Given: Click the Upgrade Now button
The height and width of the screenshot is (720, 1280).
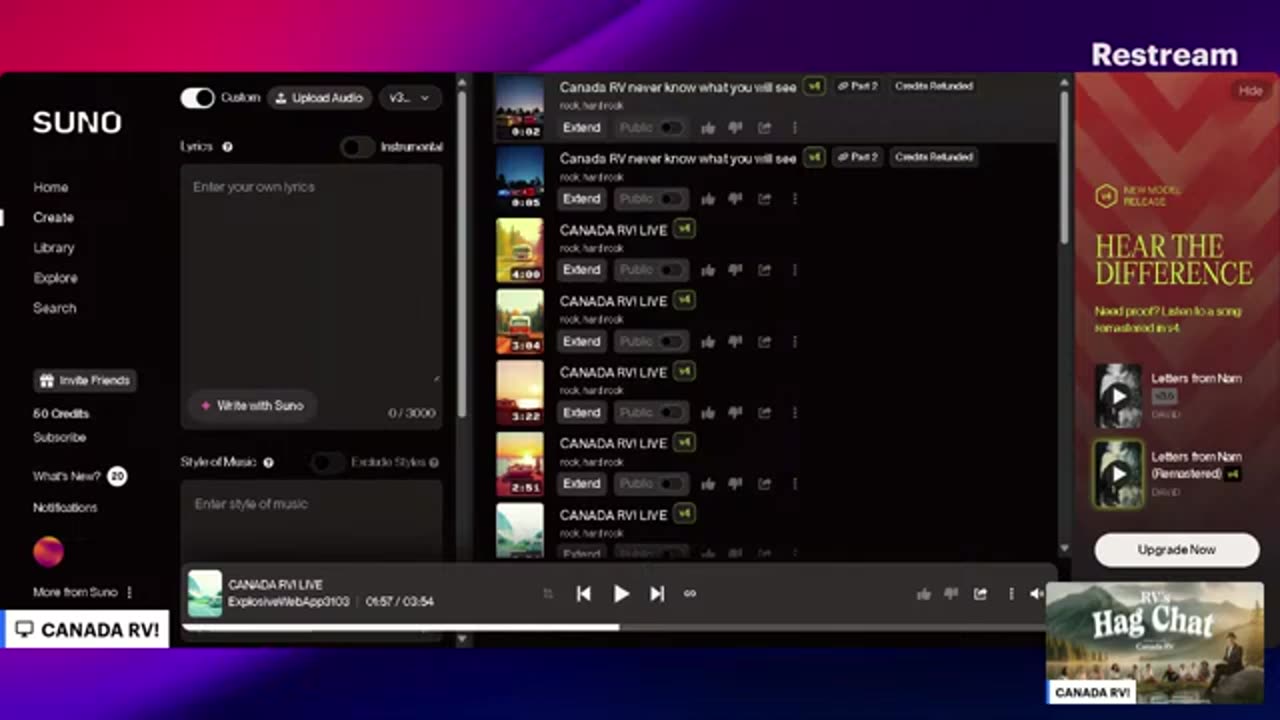Looking at the screenshot, I should (1176, 549).
